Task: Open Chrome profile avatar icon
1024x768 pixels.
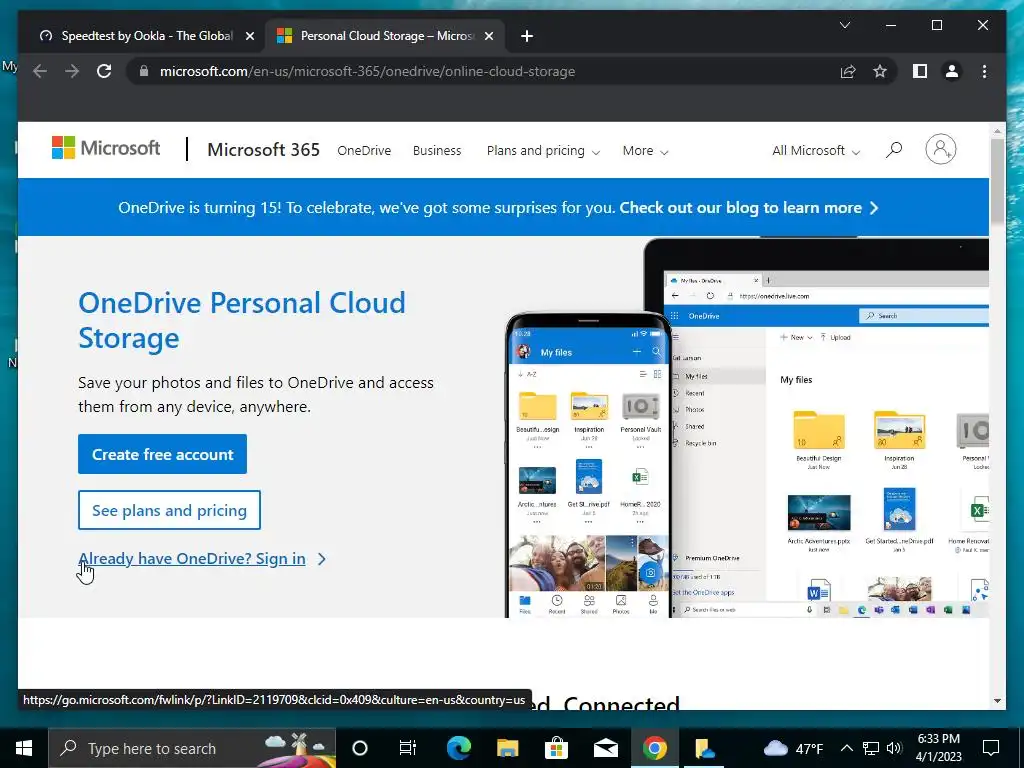Action: [952, 71]
